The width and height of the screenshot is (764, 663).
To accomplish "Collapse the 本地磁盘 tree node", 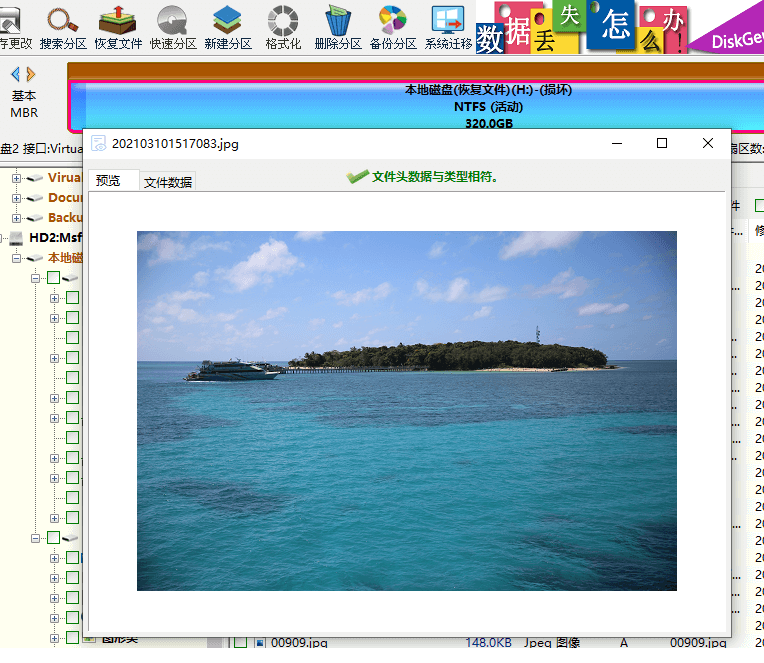I will coord(17,258).
